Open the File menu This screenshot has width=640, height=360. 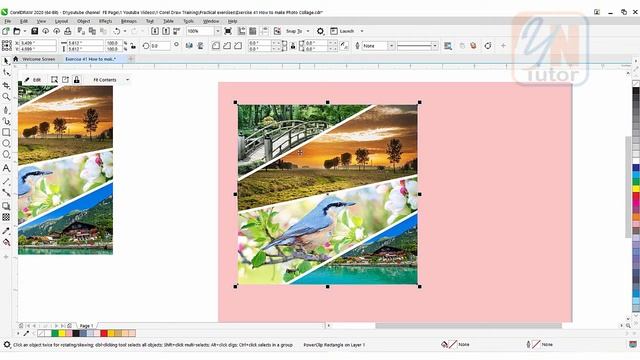pos(8,21)
